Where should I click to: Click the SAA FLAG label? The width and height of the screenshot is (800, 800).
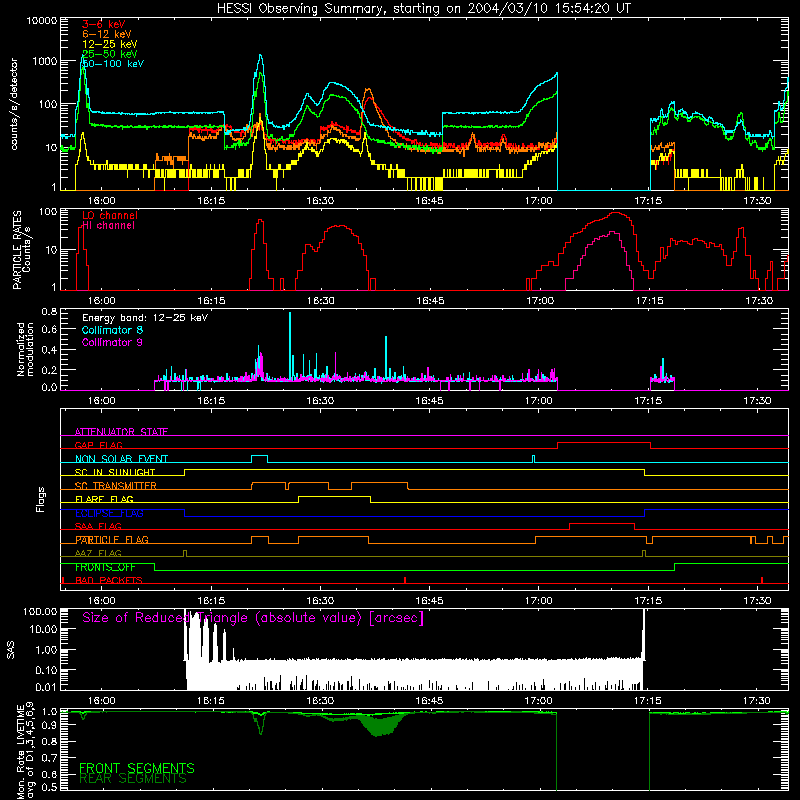point(98,526)
